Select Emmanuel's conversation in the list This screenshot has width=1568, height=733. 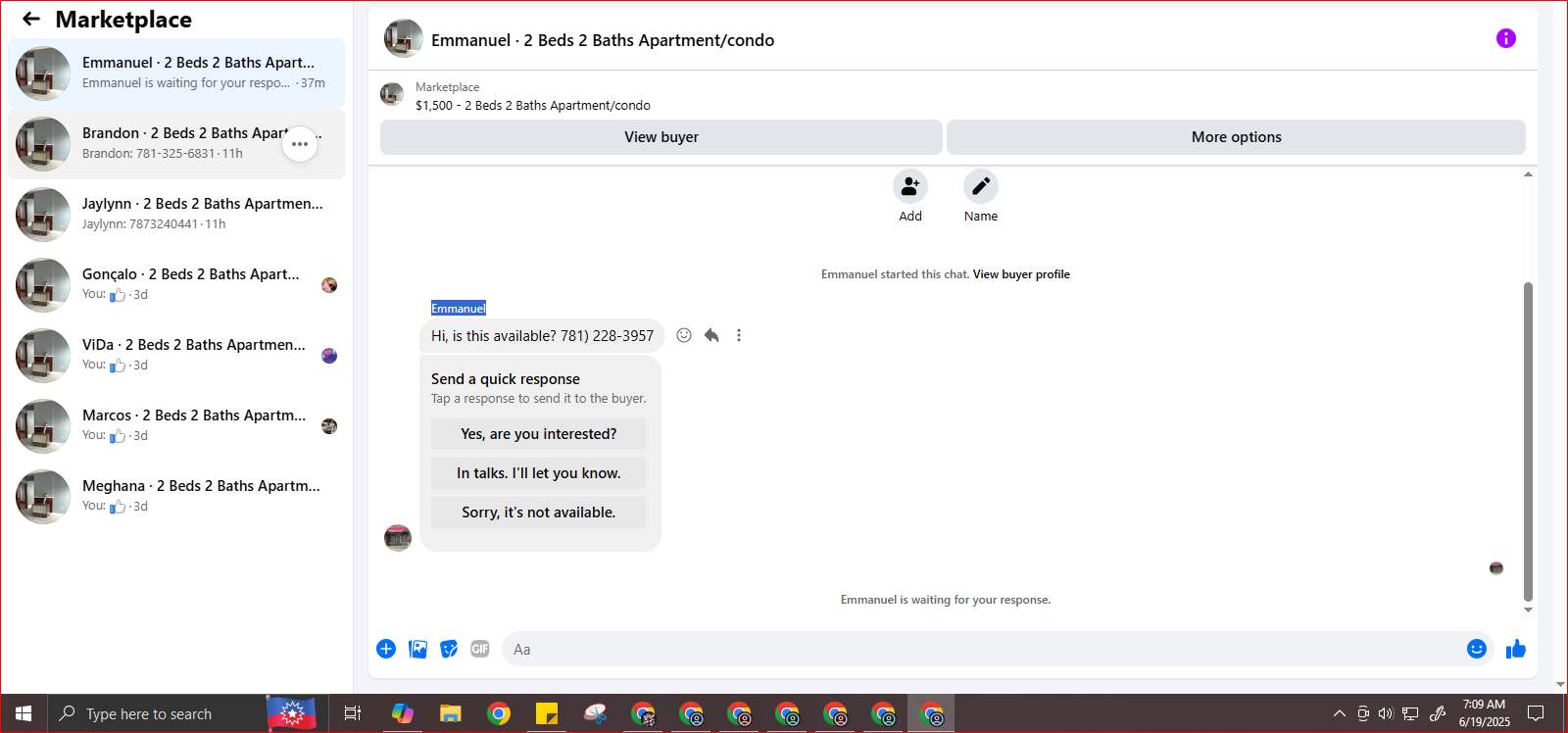(176, 73)
